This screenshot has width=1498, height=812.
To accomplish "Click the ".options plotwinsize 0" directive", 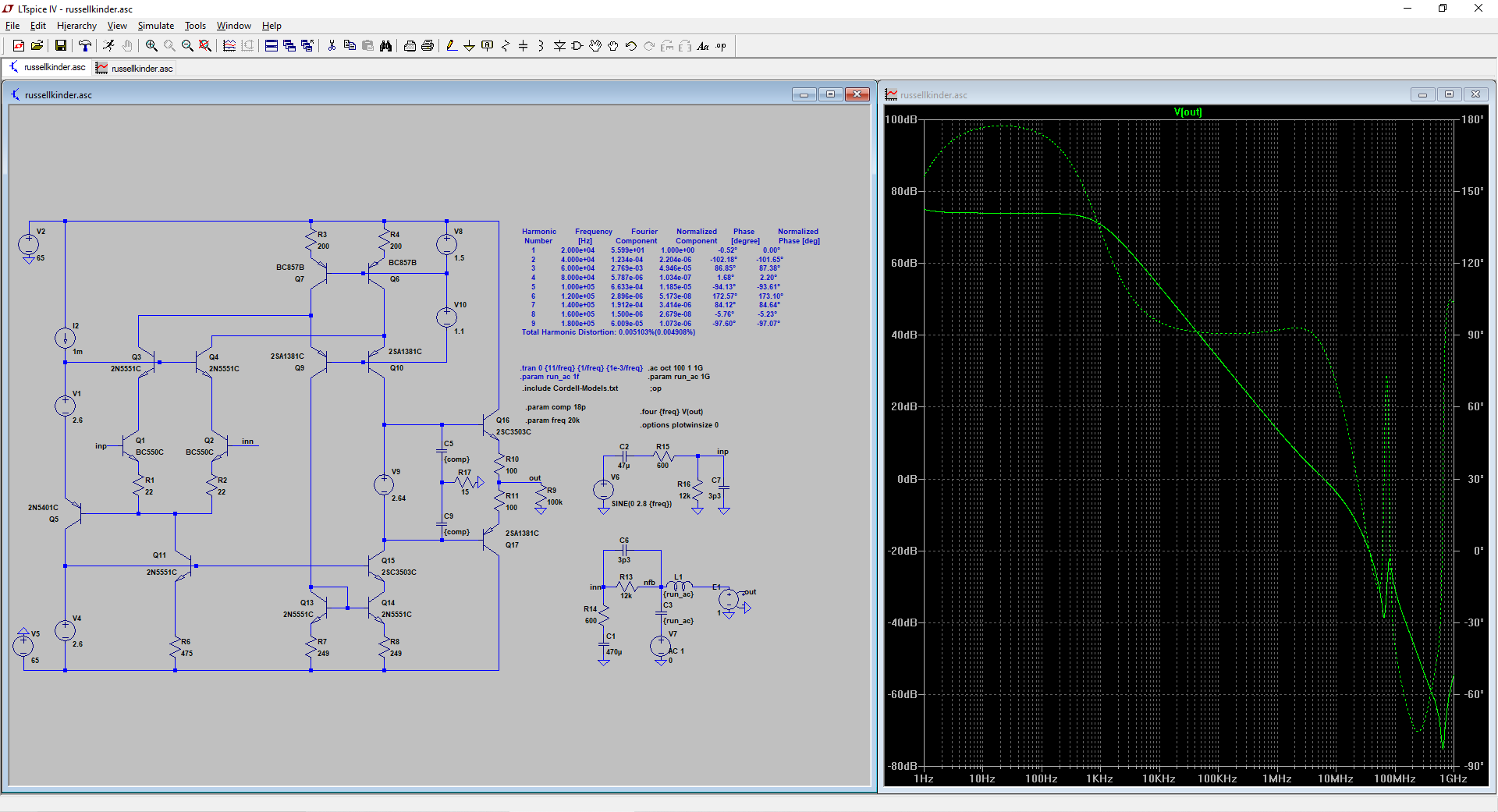I will tap(680, 425).
